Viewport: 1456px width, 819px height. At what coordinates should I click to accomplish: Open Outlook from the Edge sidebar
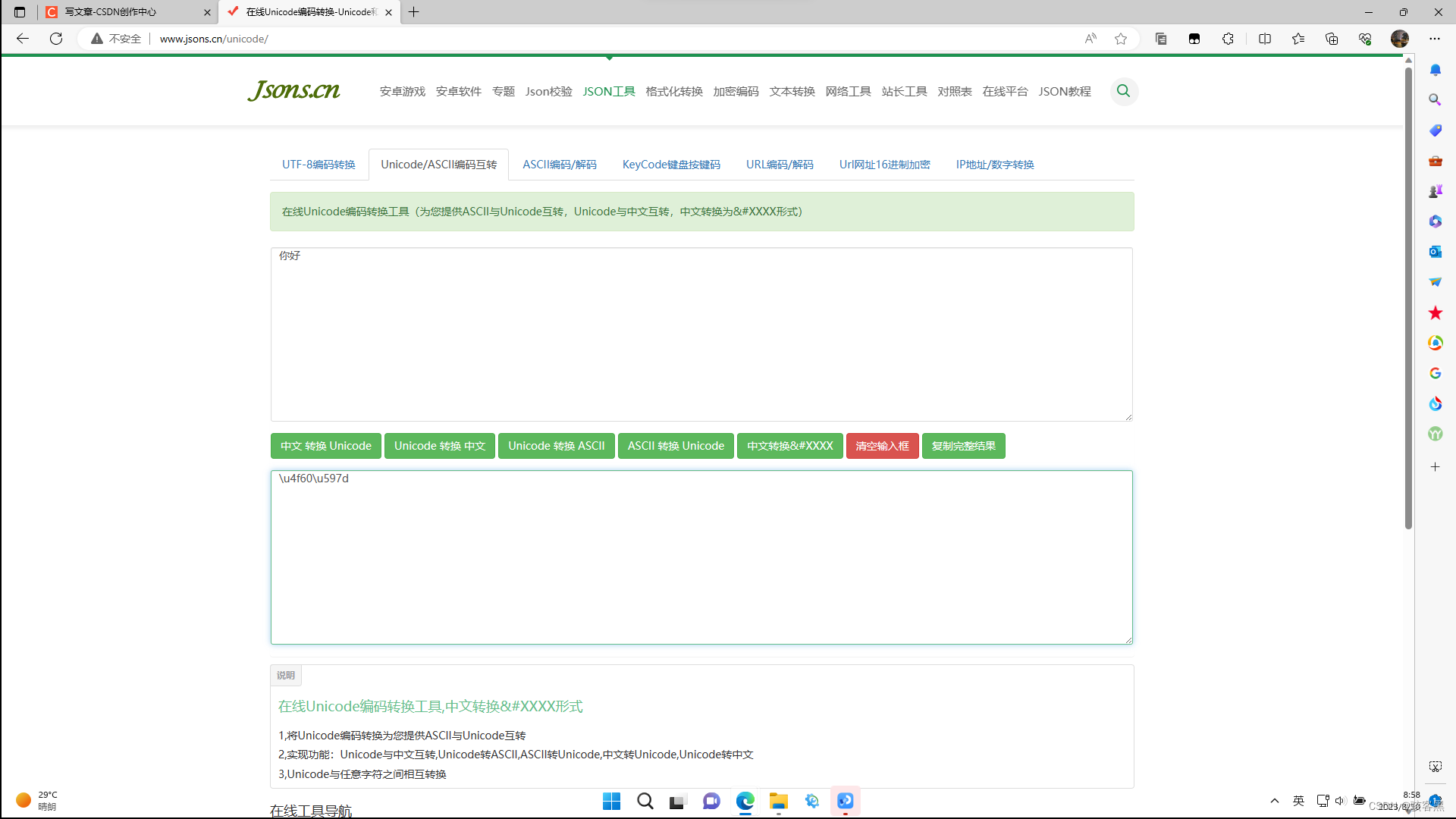pyautogui.click(x=1435, y=251)
